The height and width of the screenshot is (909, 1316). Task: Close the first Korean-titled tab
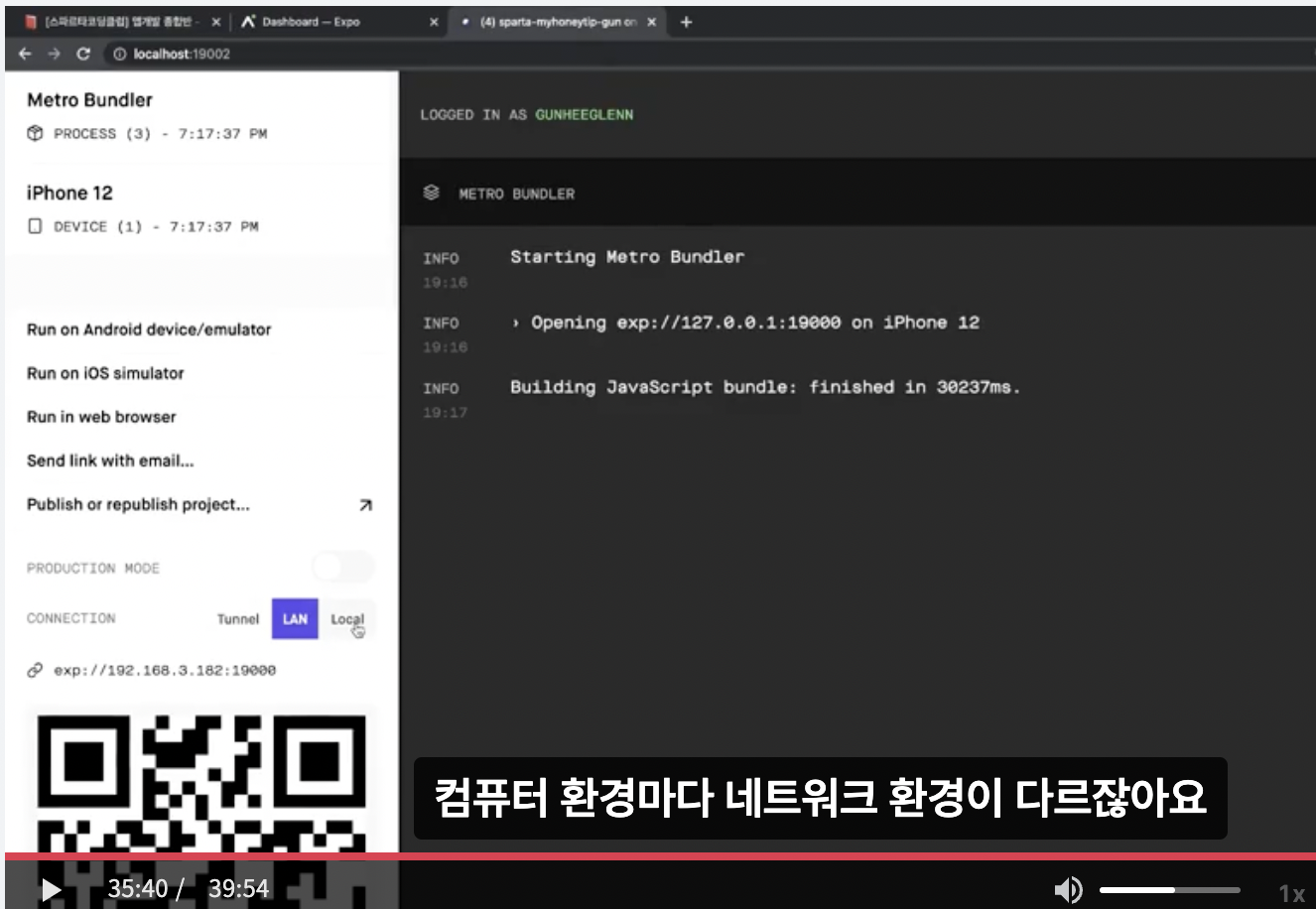tap(216, 22)
